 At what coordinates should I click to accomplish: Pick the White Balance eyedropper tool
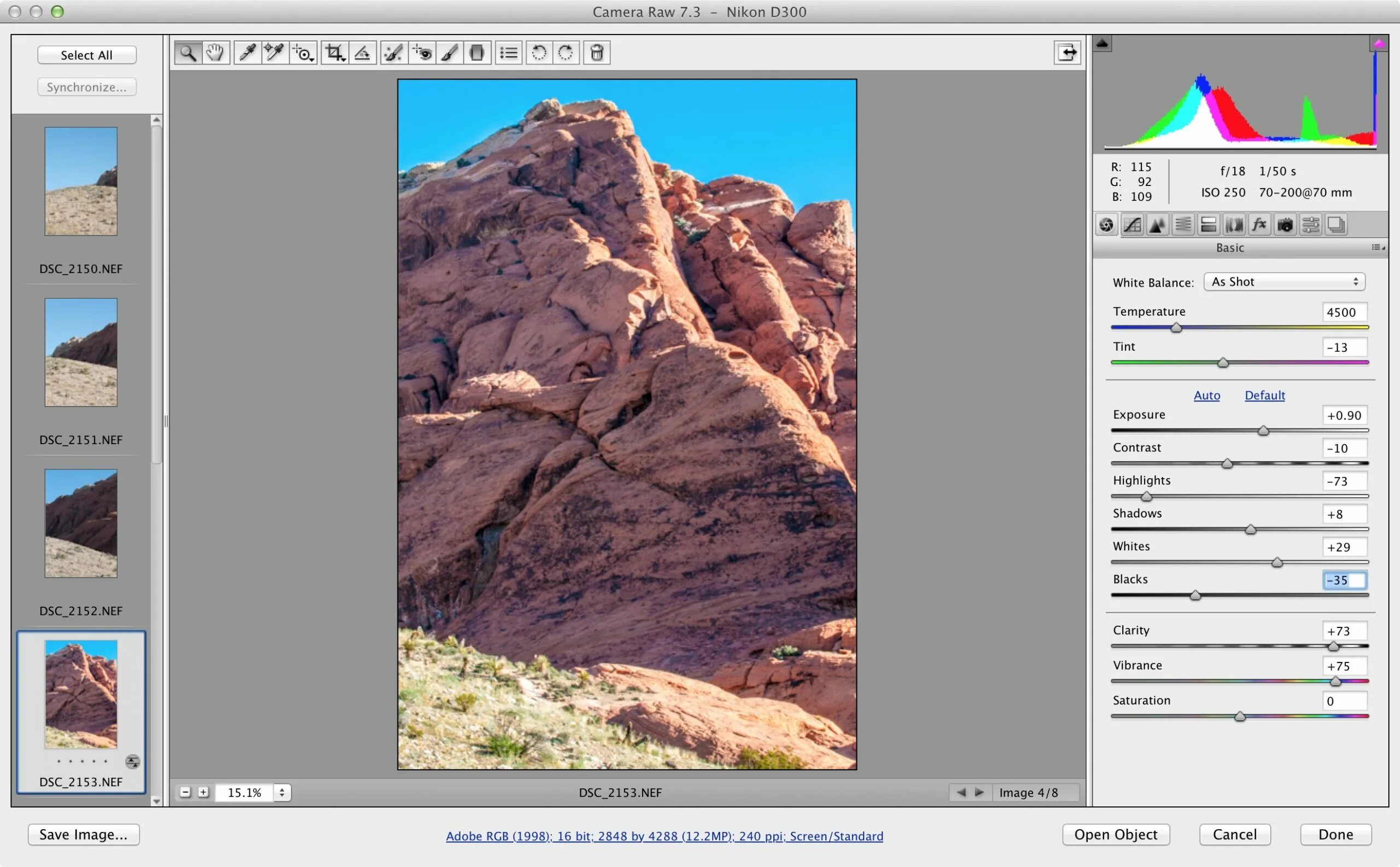tap(247, 53)
